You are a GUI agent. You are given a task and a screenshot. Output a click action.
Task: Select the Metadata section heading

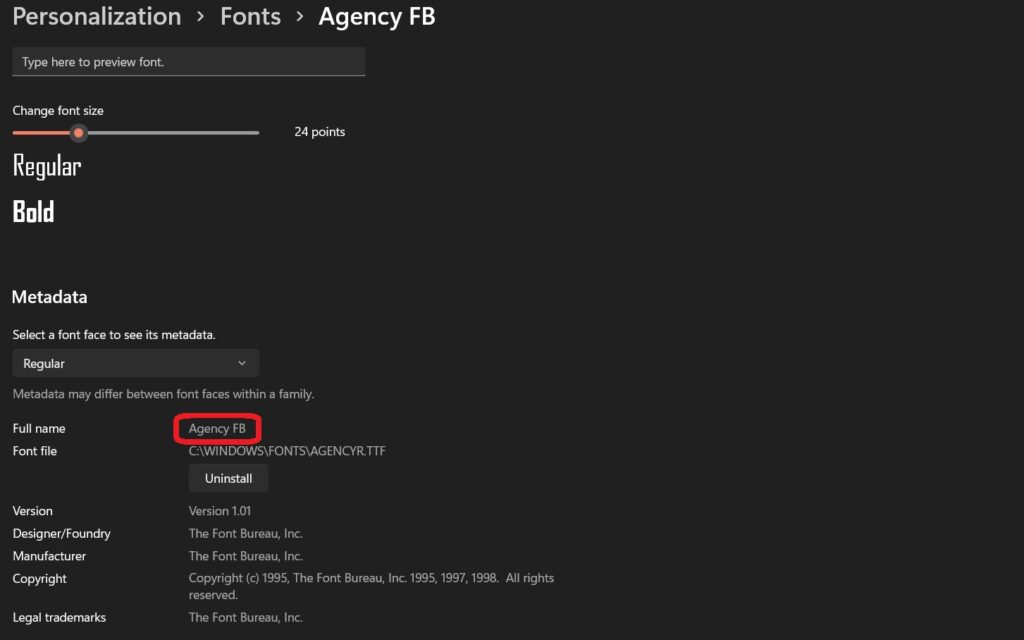(49, 297)
